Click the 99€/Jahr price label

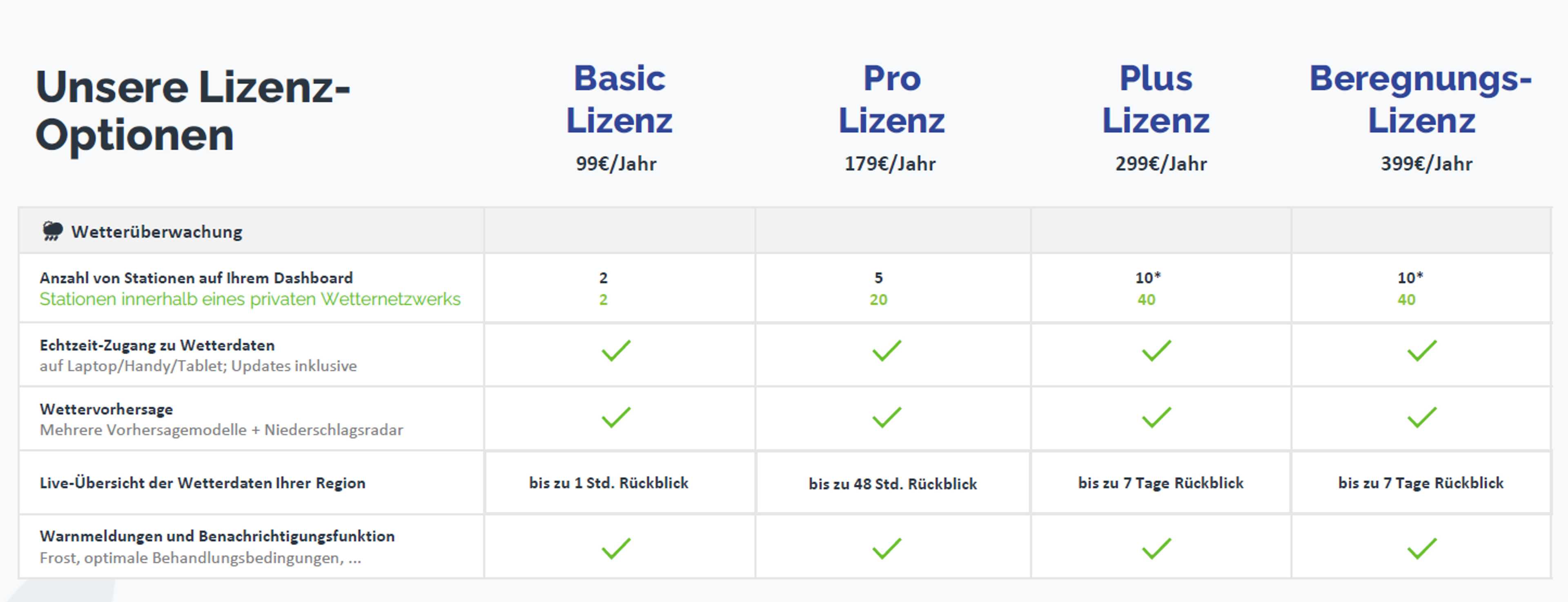coord(616,164)
